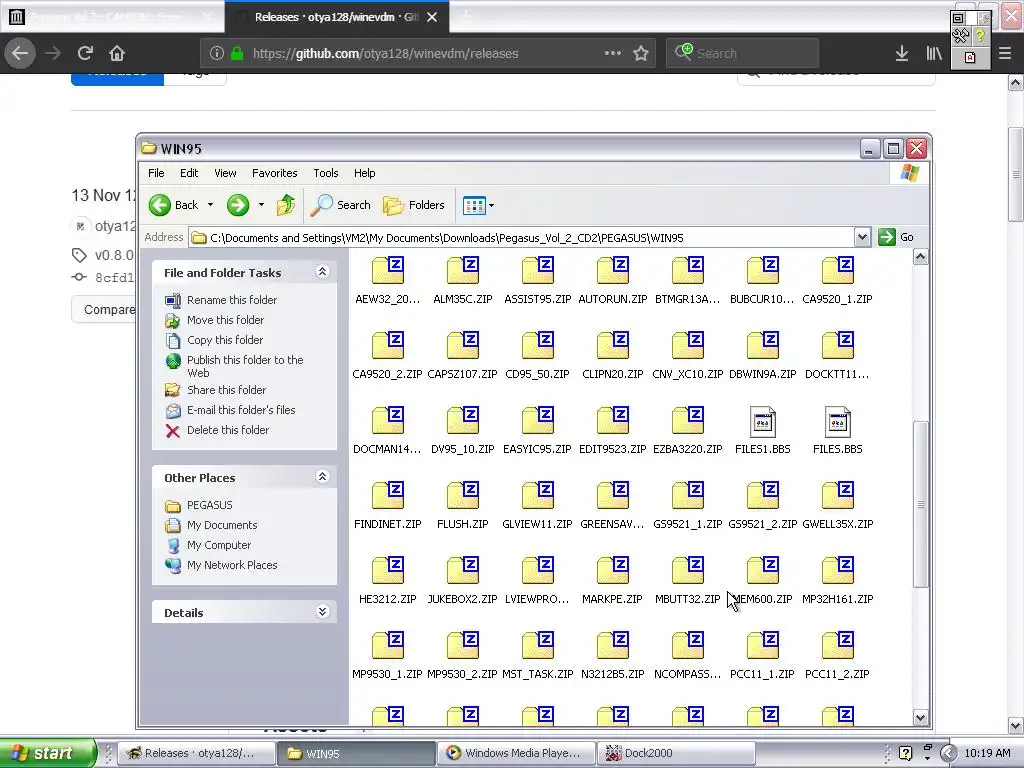
Task: Open the Search pane in Explorer
Action: pyautogui.click(x=340, y=205)
